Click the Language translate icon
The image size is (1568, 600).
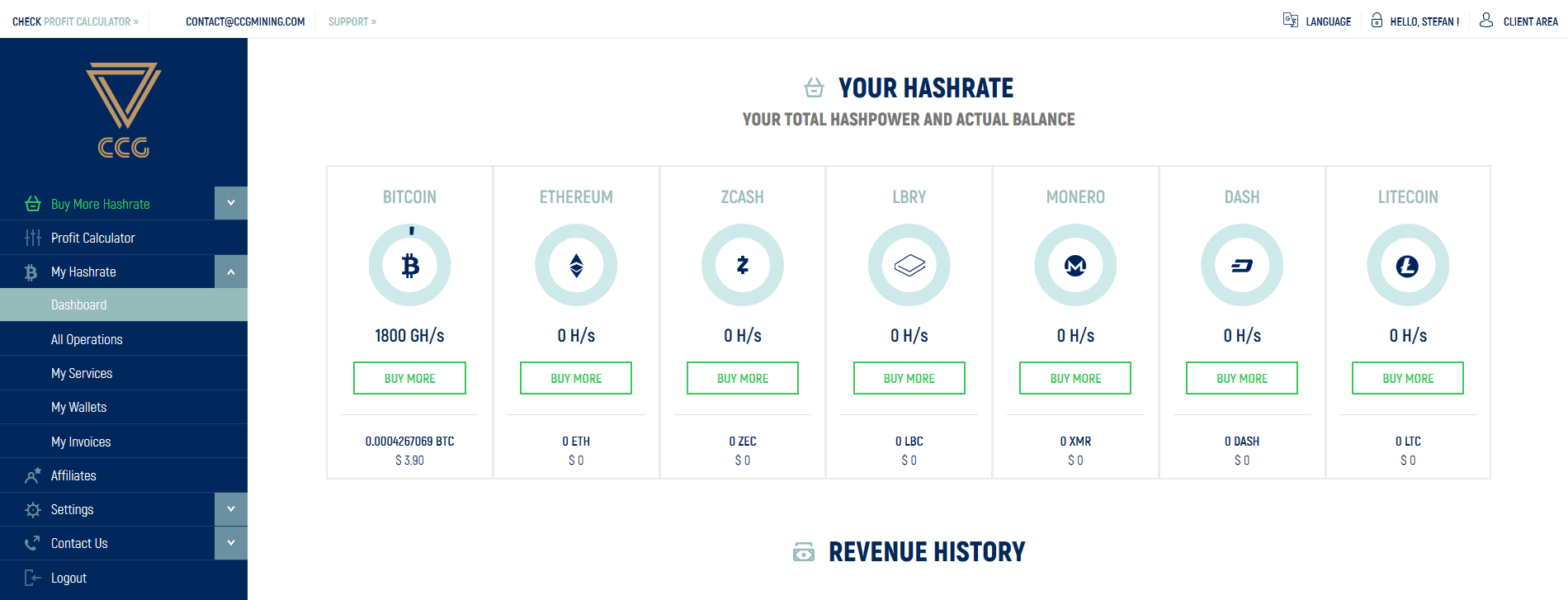[1291, 21]
